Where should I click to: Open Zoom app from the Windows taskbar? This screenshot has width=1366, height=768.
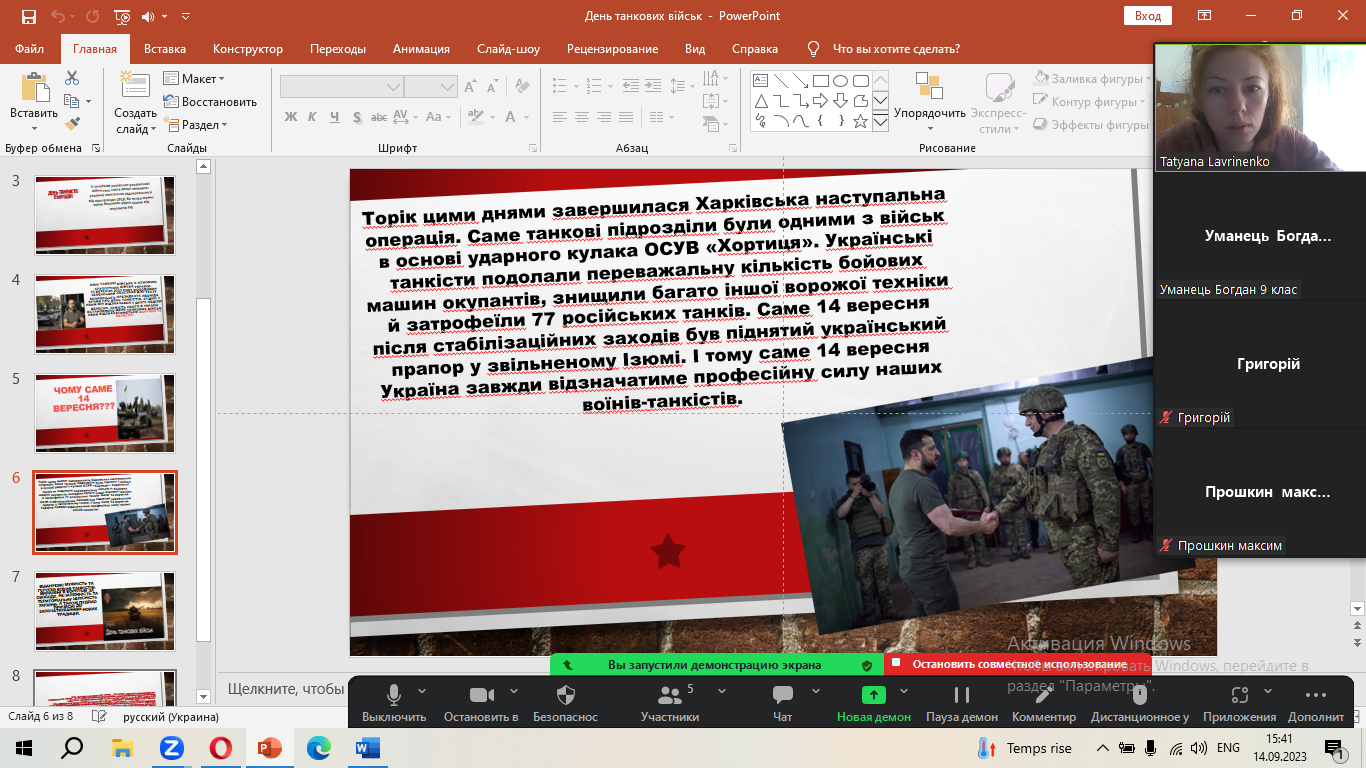coord(171,747)
